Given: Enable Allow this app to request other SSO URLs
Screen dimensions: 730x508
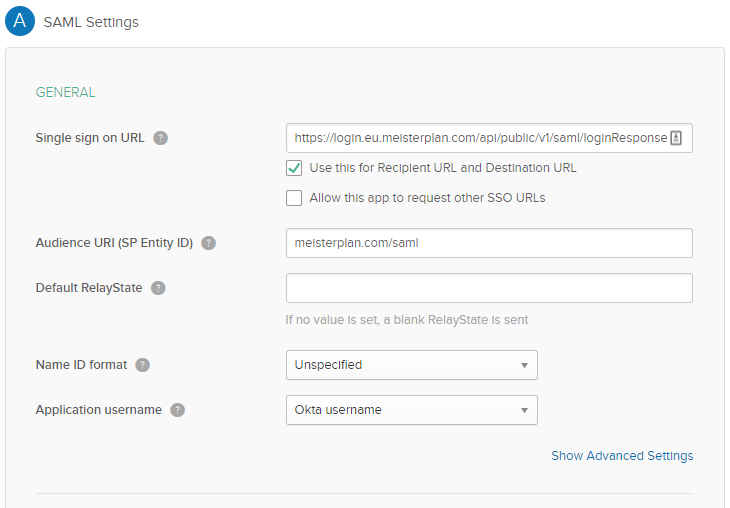Looking at the screenshot, I should [x=294, y=198].
